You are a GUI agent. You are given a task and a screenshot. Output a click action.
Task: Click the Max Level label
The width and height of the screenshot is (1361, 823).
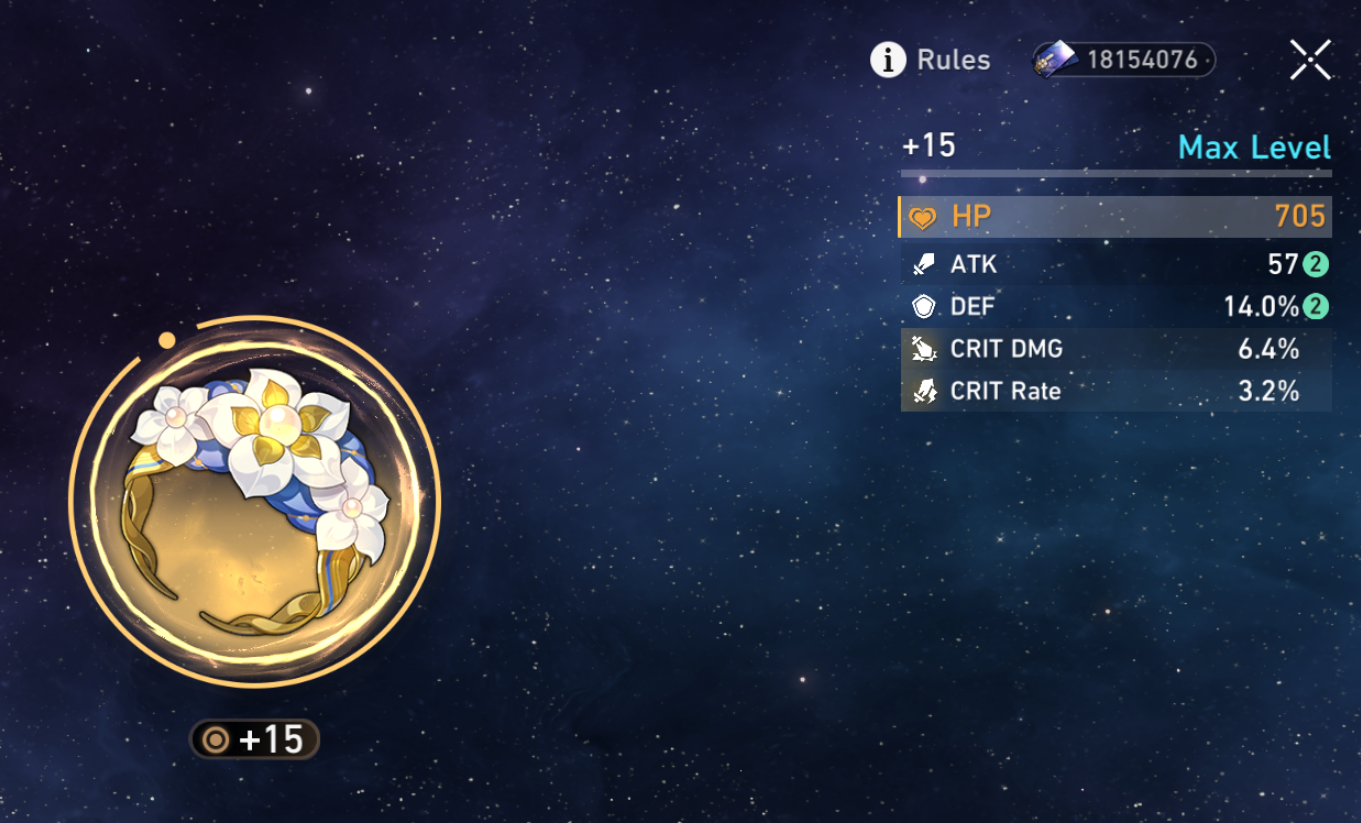tap(1254, 148)
